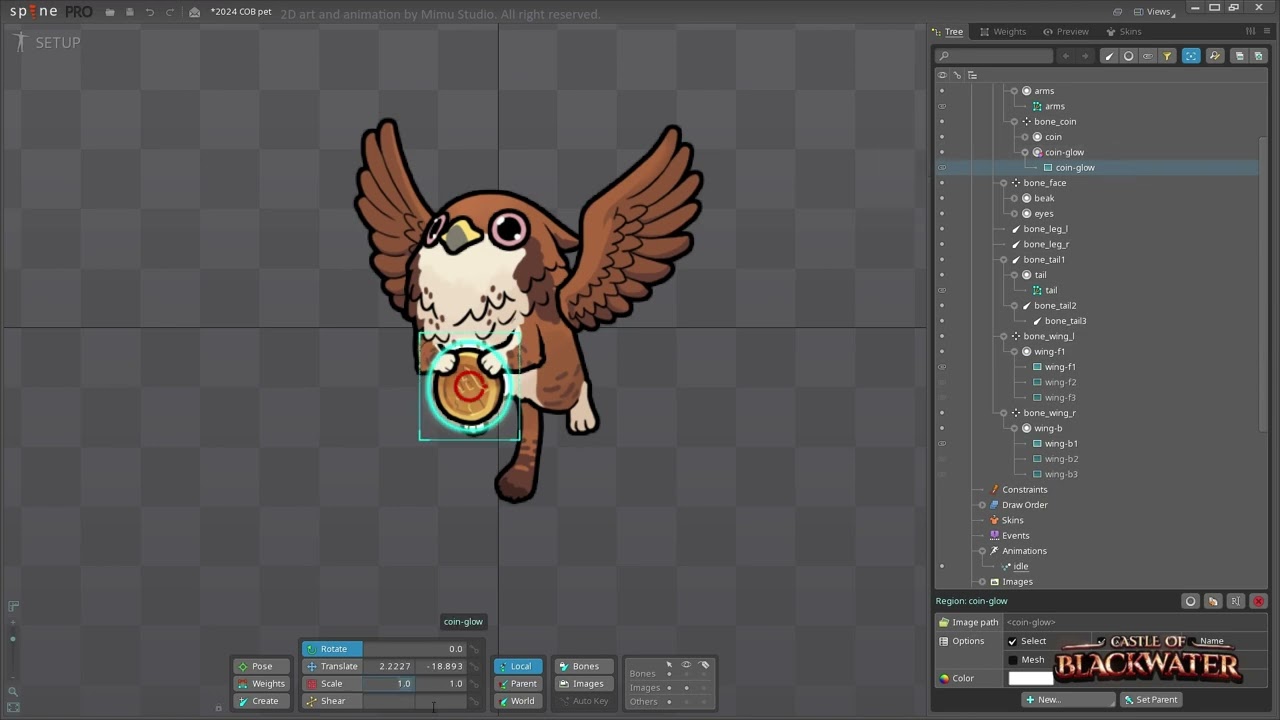Click the duplicate icon in properties

pos(1213,601)
